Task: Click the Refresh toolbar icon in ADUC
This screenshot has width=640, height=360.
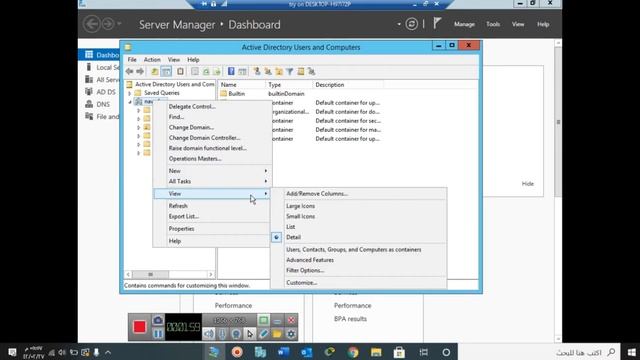Action: click(206, 72)
